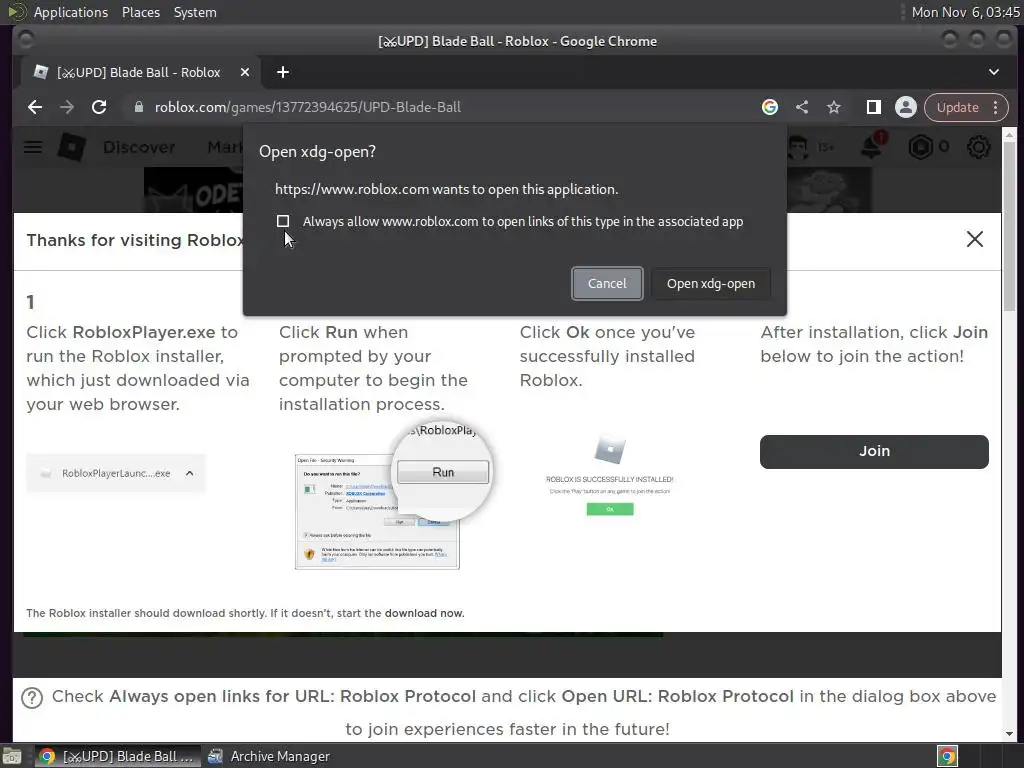The height and width of the screenshot is (768, 1024).
Task: Click the Run dialog illustration thumbnail
Action: tap(392, 494)
